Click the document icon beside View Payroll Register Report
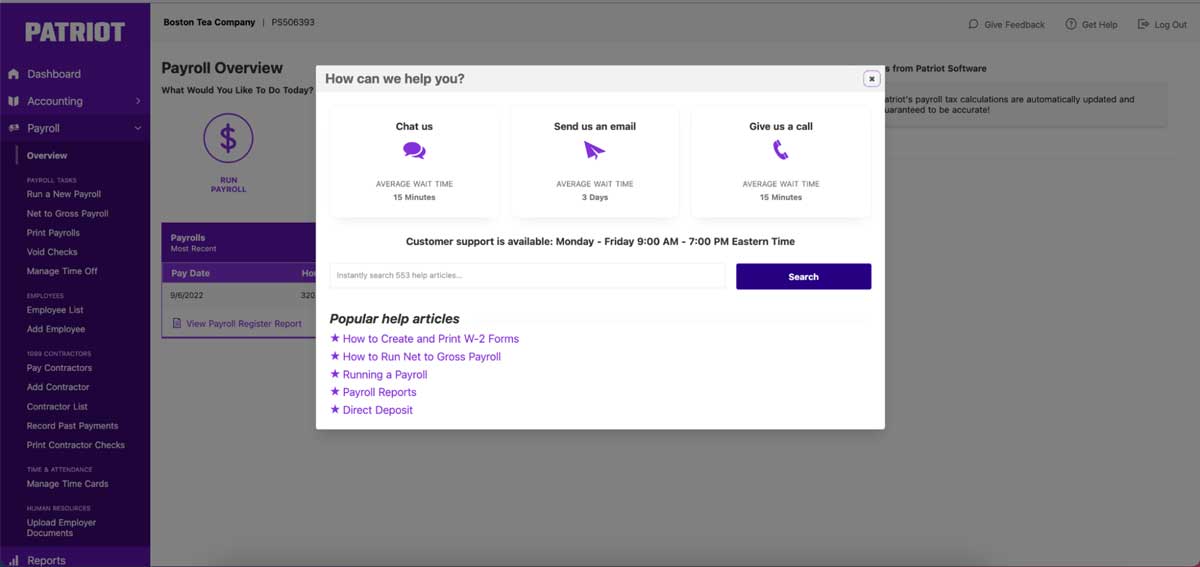The height and width of the screenshot is (567, 1200). click(177, 323)
